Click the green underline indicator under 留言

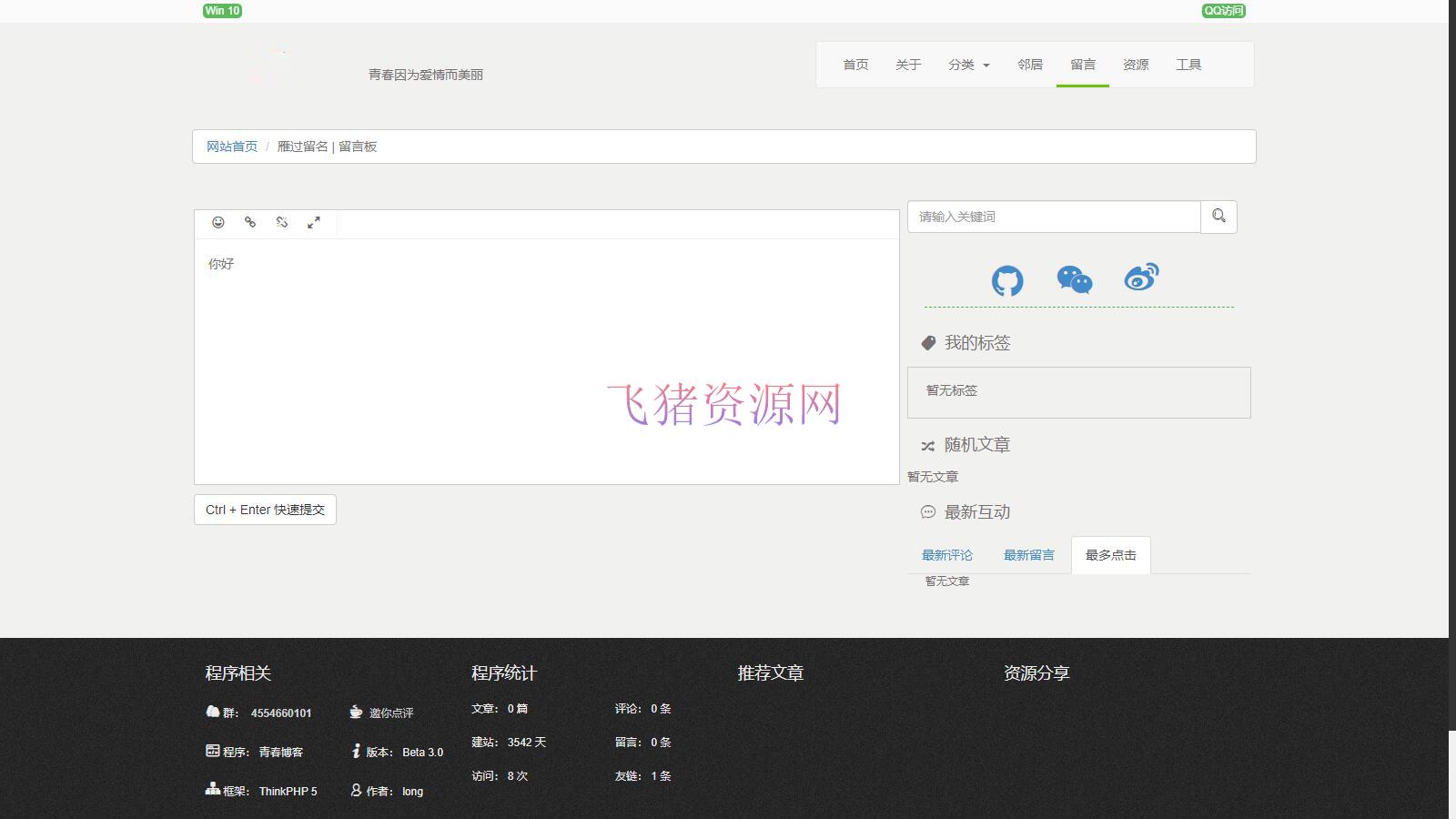pos(1082,85)
